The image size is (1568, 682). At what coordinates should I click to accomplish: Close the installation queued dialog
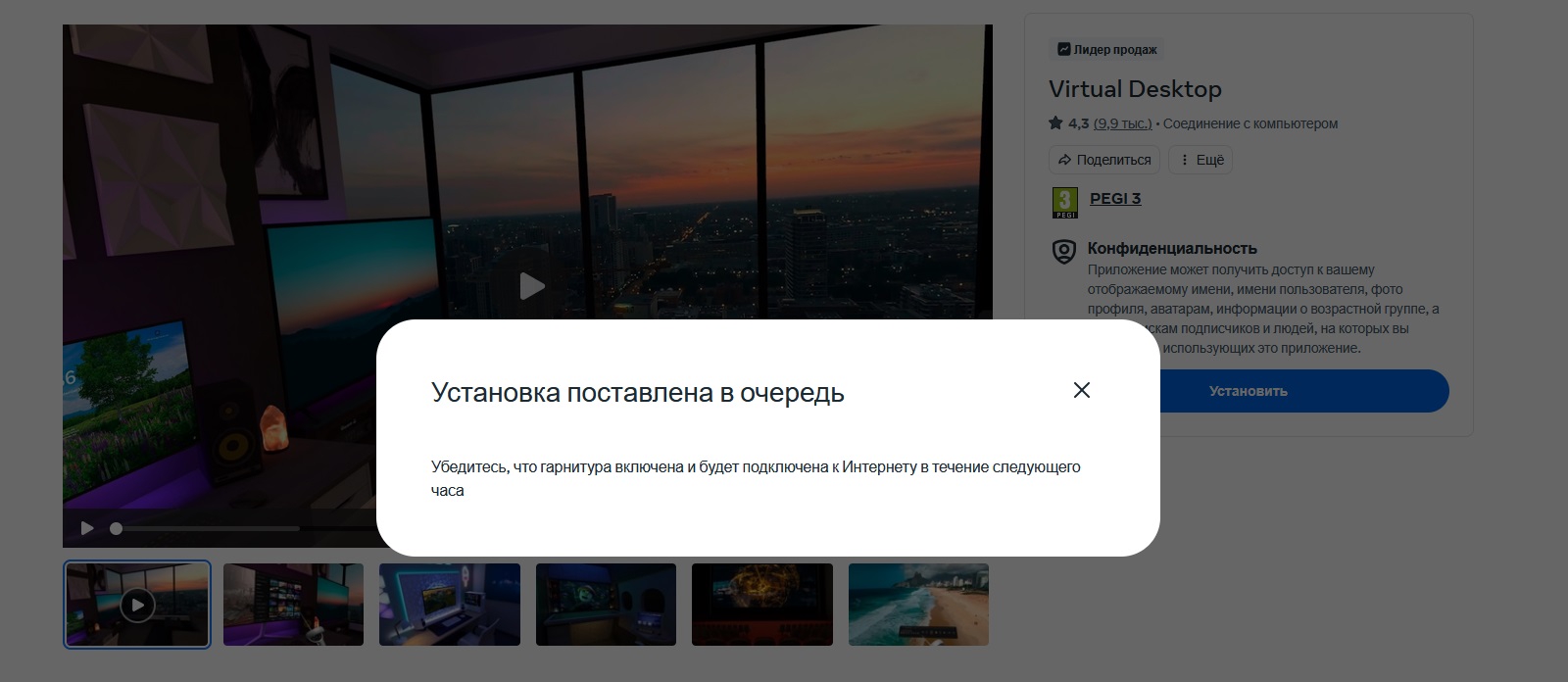(x=1082, y=390)
